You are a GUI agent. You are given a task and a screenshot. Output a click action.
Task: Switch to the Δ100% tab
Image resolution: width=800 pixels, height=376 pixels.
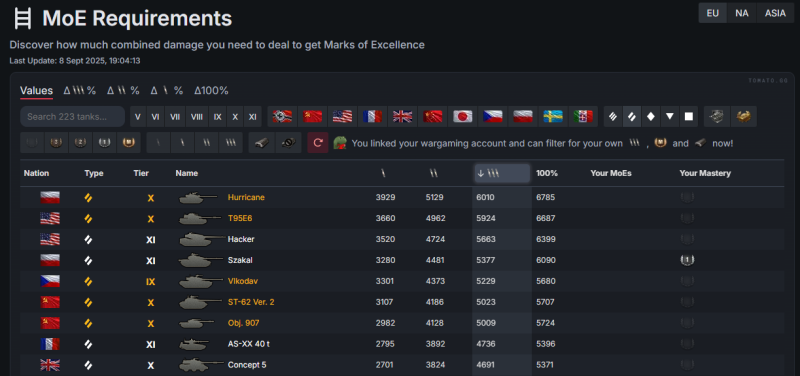pyautogui.click(x=211, y=91)
